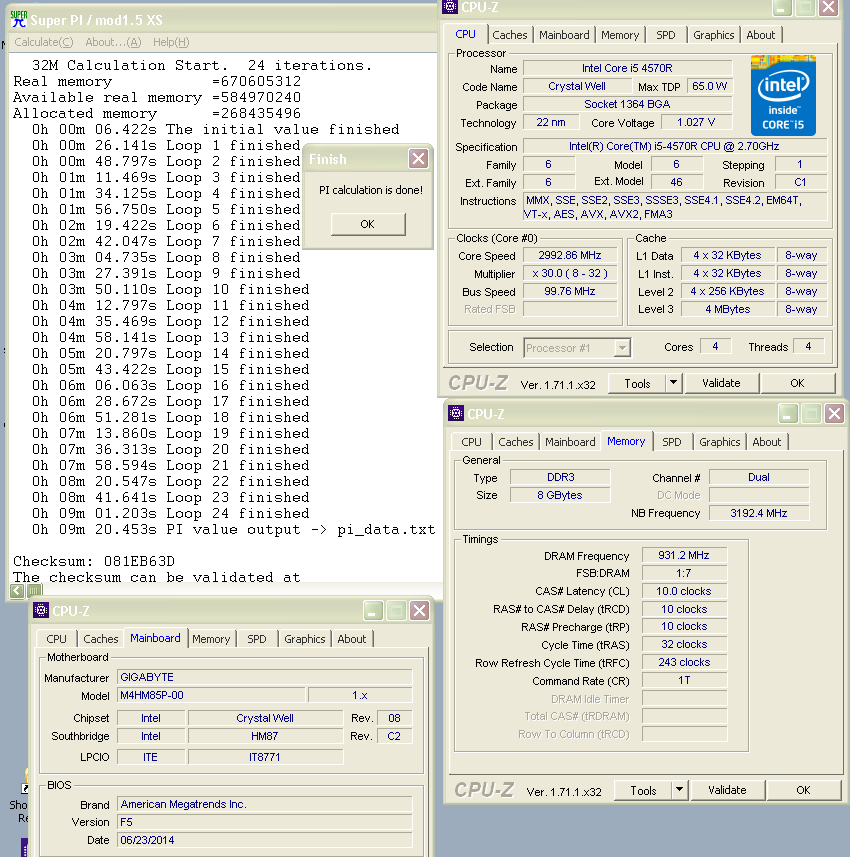The width and height of the screenshot is (850, 857).
Task: Click OK in Memory CPU-Z window
Action: 803,790
